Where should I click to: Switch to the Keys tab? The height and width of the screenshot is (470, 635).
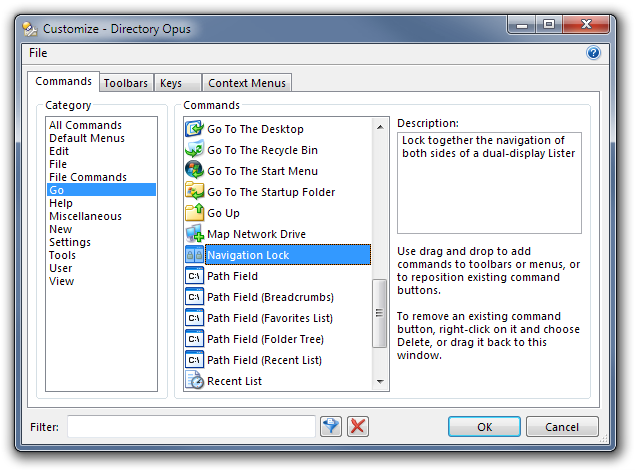point(171,83)
